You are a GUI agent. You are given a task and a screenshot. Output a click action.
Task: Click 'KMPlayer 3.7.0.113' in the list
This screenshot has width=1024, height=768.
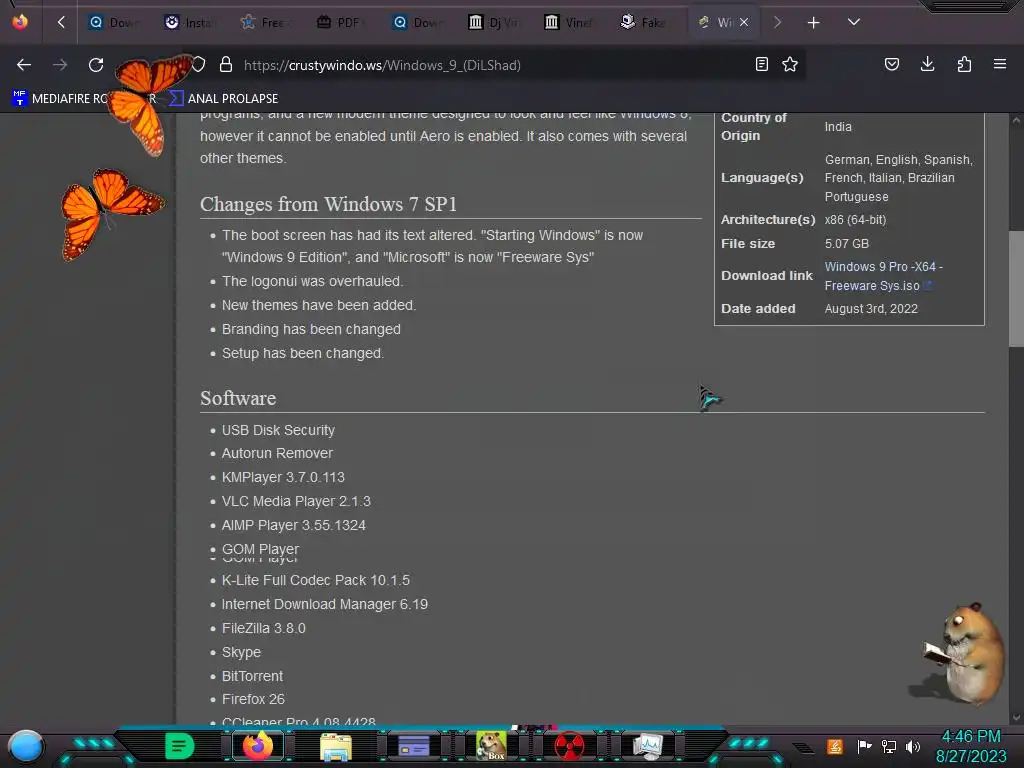tap(283, 477)
